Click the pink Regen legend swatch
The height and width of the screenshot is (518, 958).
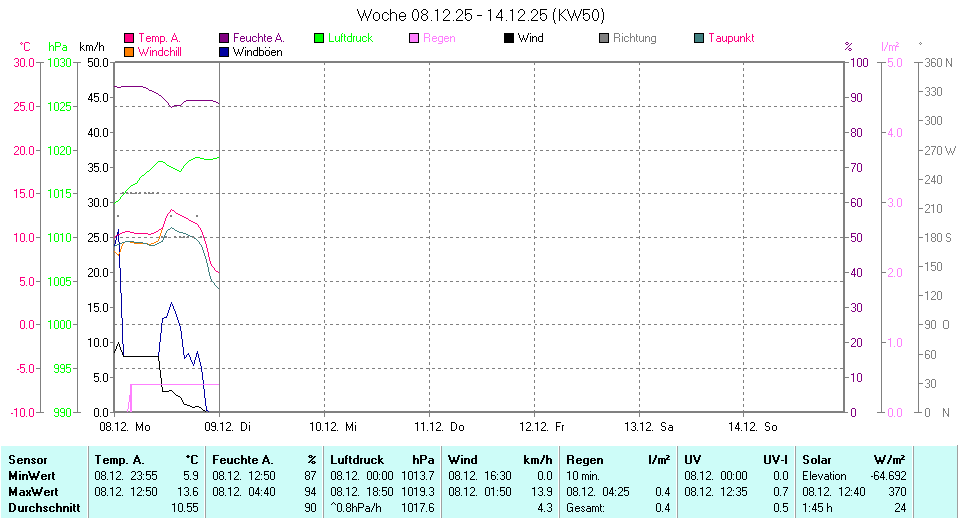pos(415,38)
